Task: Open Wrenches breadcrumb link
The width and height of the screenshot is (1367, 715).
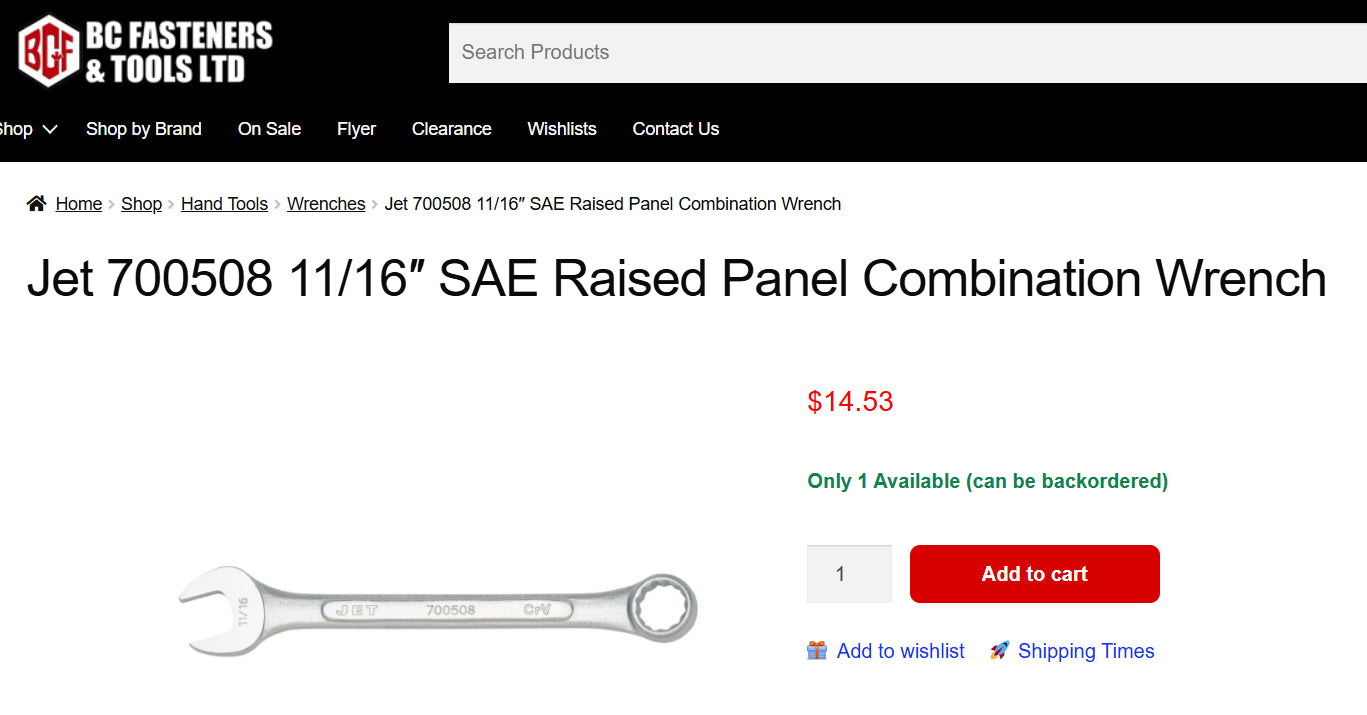Action: [326, 204]
